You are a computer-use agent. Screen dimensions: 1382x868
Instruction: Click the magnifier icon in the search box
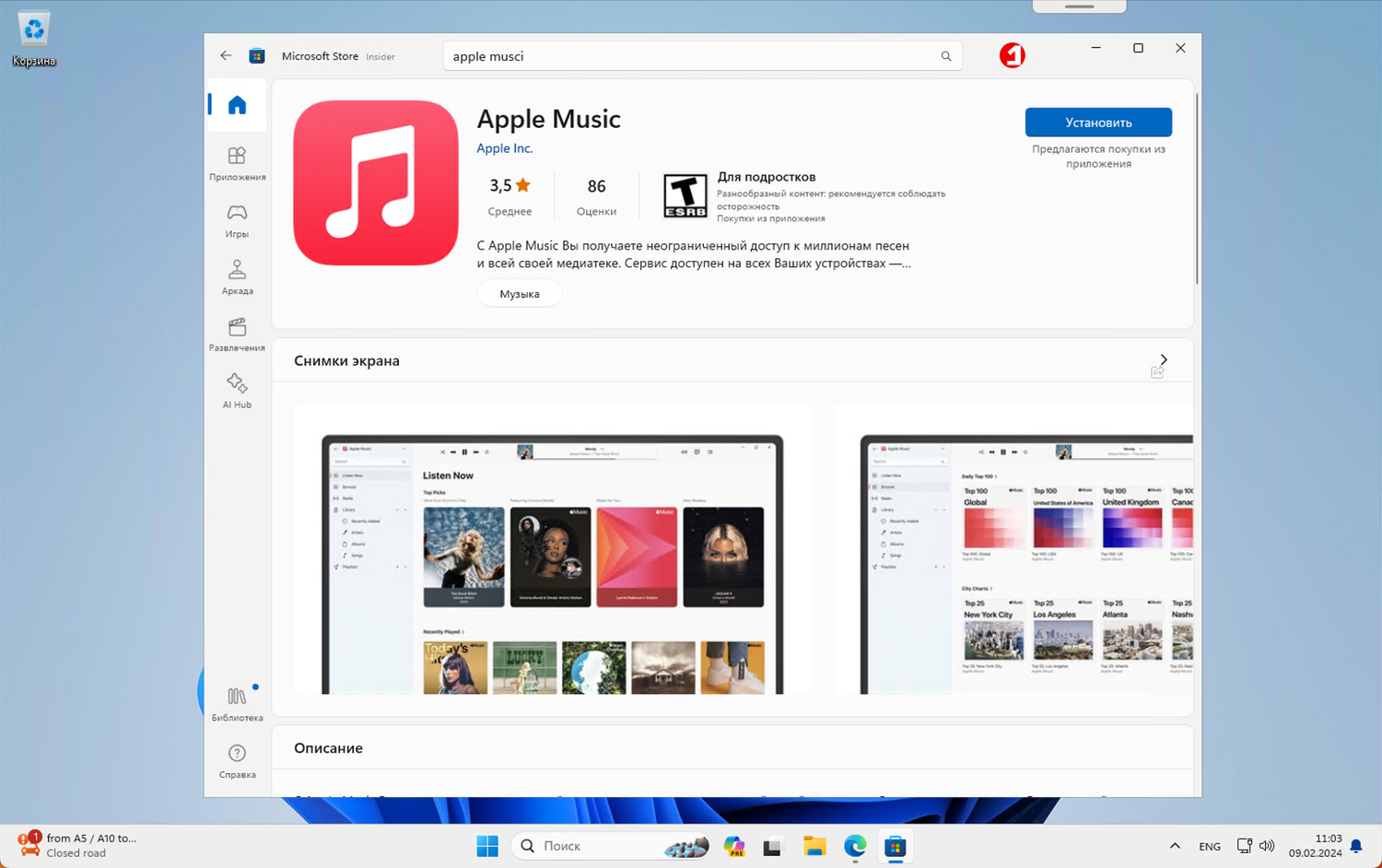pos(946,56)
